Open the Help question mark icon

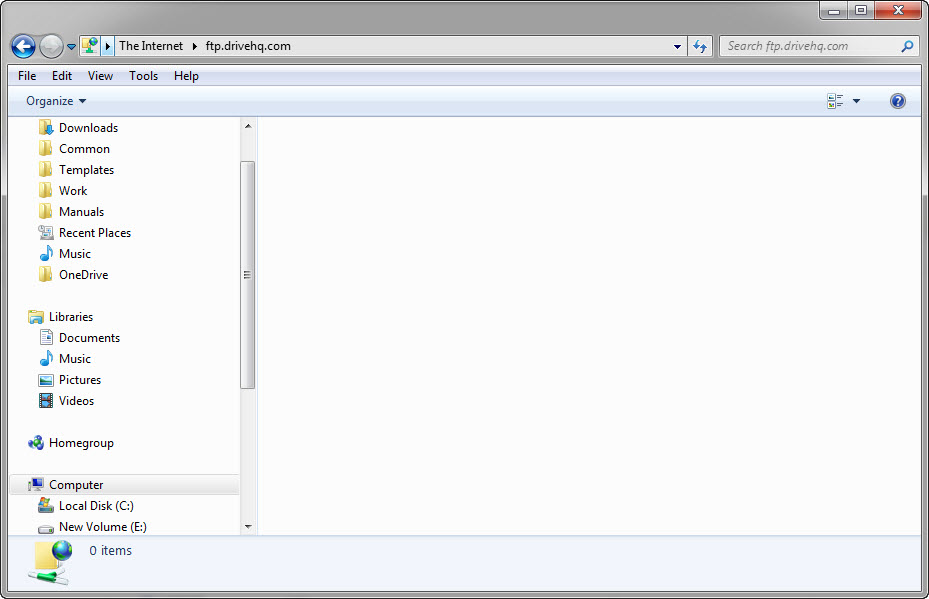pos(897,101)
